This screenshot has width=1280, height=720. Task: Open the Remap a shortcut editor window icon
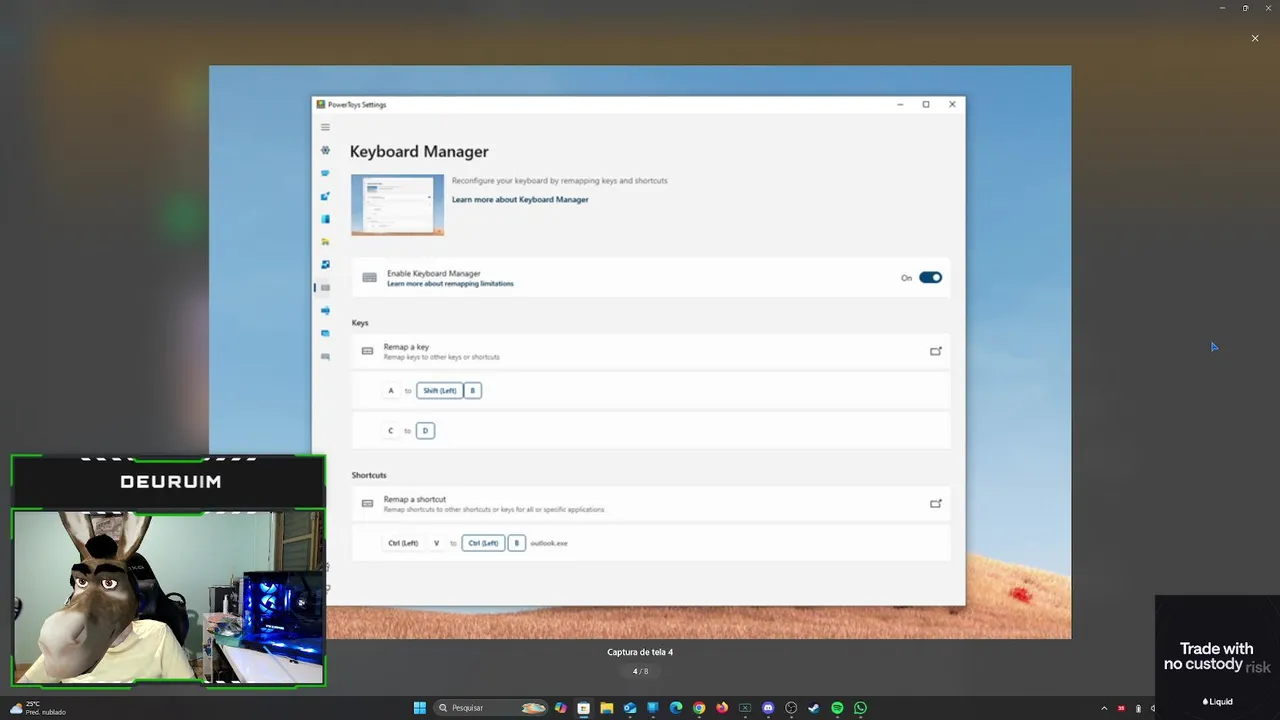[936, 504]
